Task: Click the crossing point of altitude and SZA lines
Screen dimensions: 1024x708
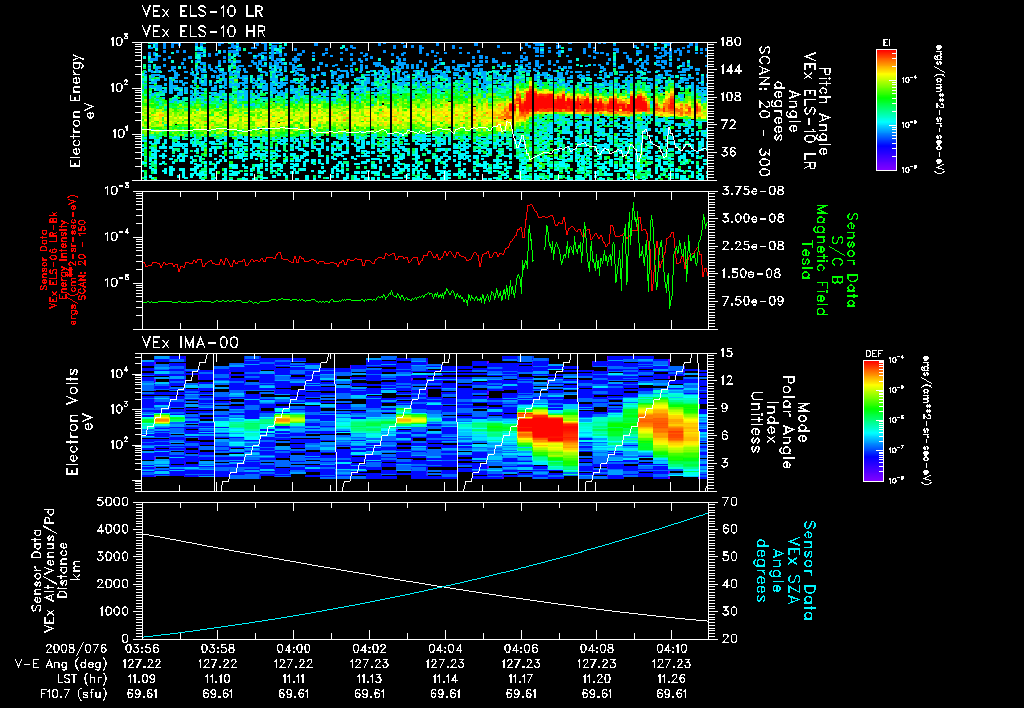Action: coord(444,587)
